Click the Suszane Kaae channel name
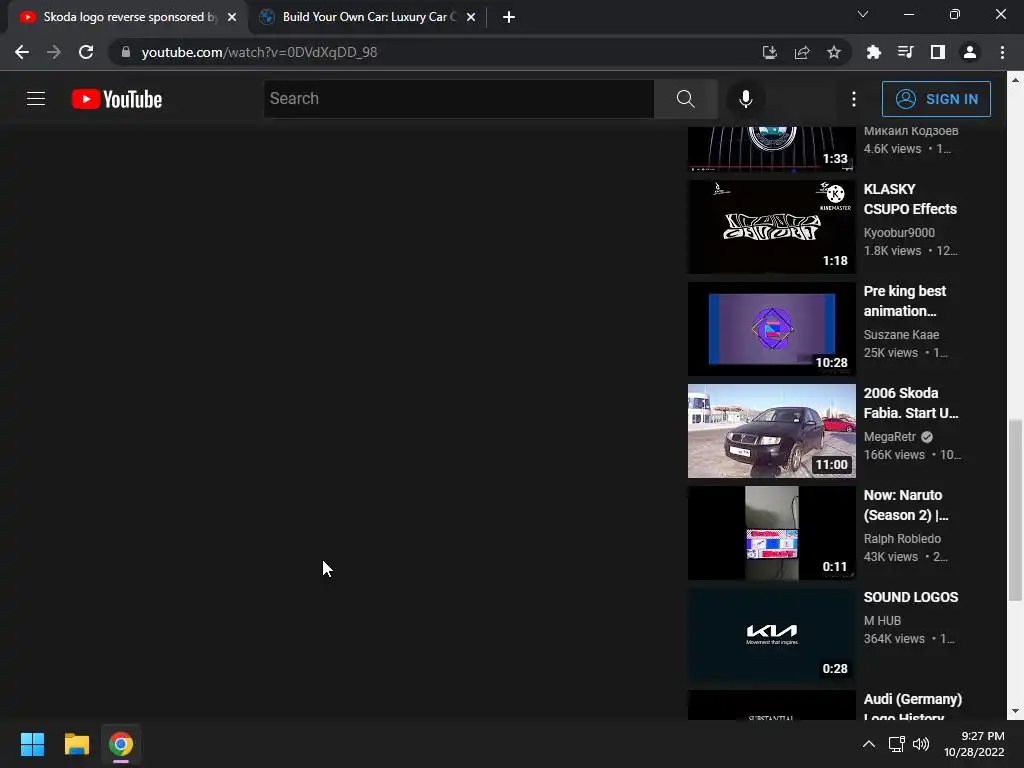The width and height of the screenshot is (1024, 768). point(901,334)
